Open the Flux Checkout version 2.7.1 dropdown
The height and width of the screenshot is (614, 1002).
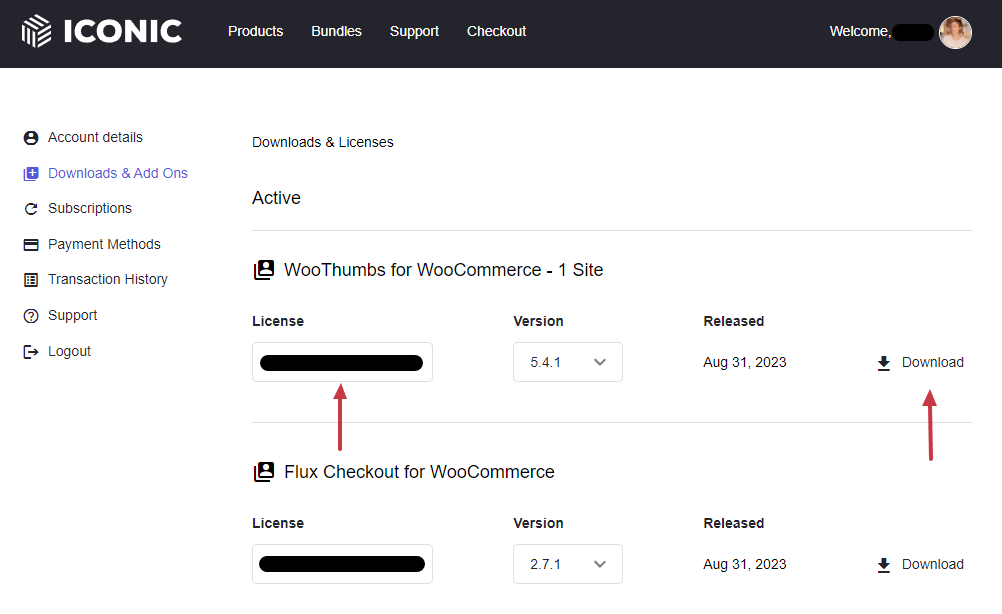[567, 564]
